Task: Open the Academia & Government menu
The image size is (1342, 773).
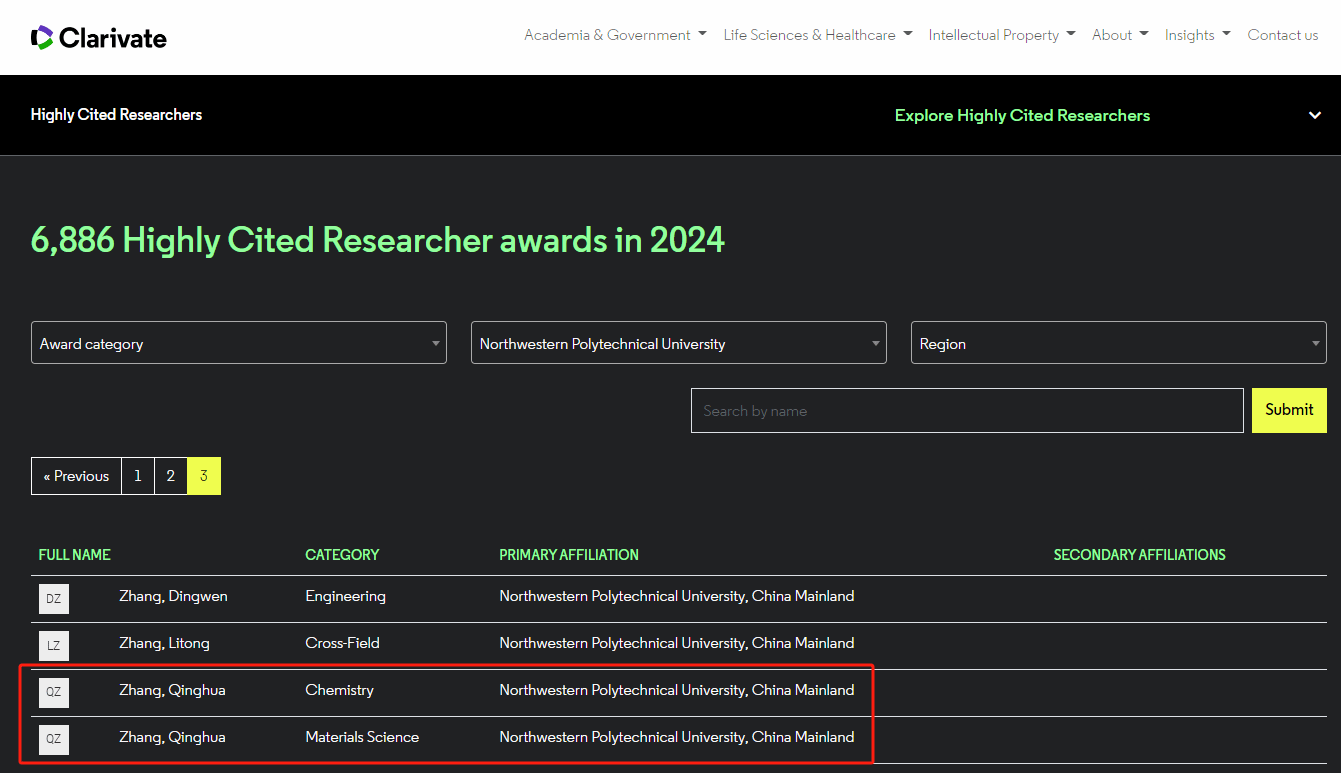Action: (615, 35)
